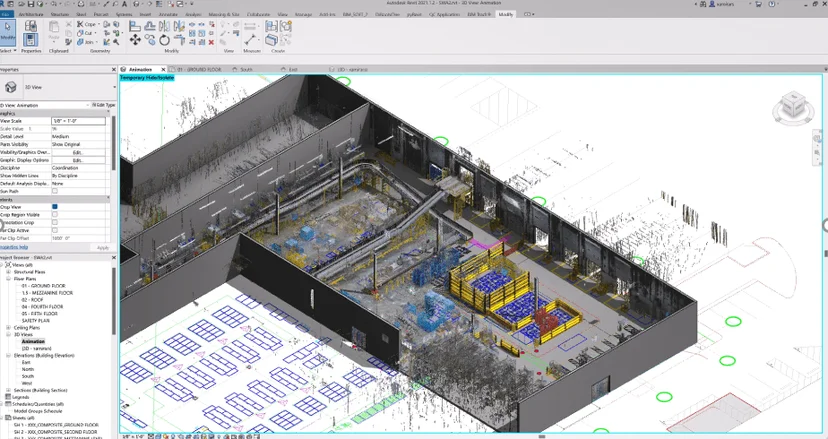Toggle the Crop View checkbox

tap(54, 207)
